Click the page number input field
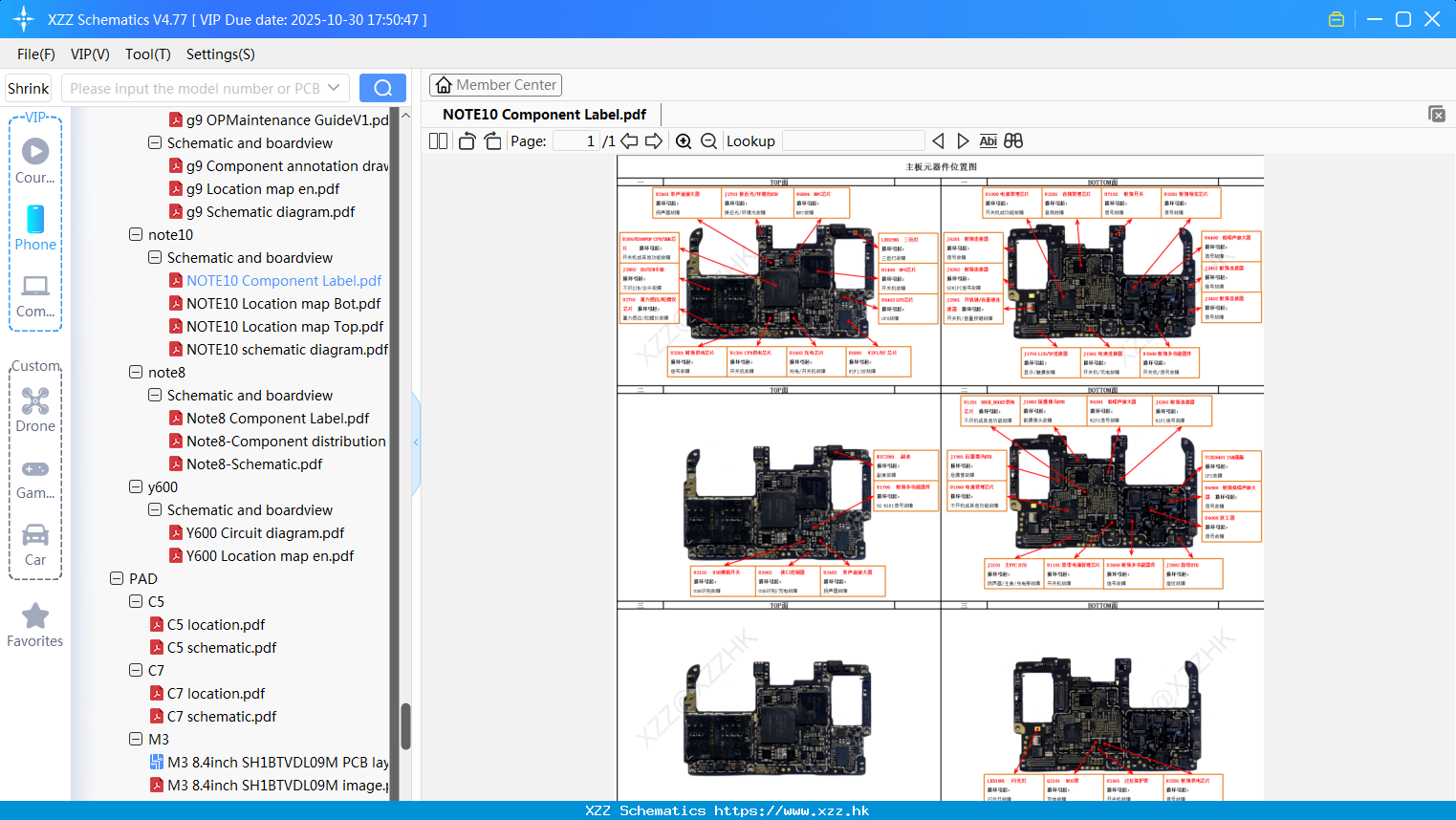 (576, 140)
